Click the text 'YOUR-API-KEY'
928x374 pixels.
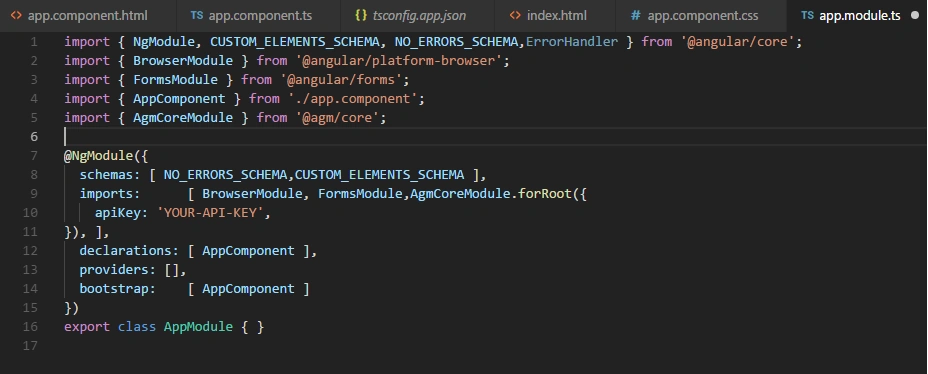click(x=210, y=212)
